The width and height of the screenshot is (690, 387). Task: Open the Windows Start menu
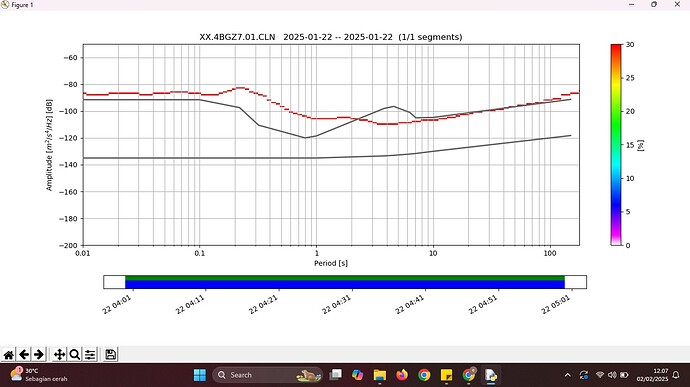[200, 375]
